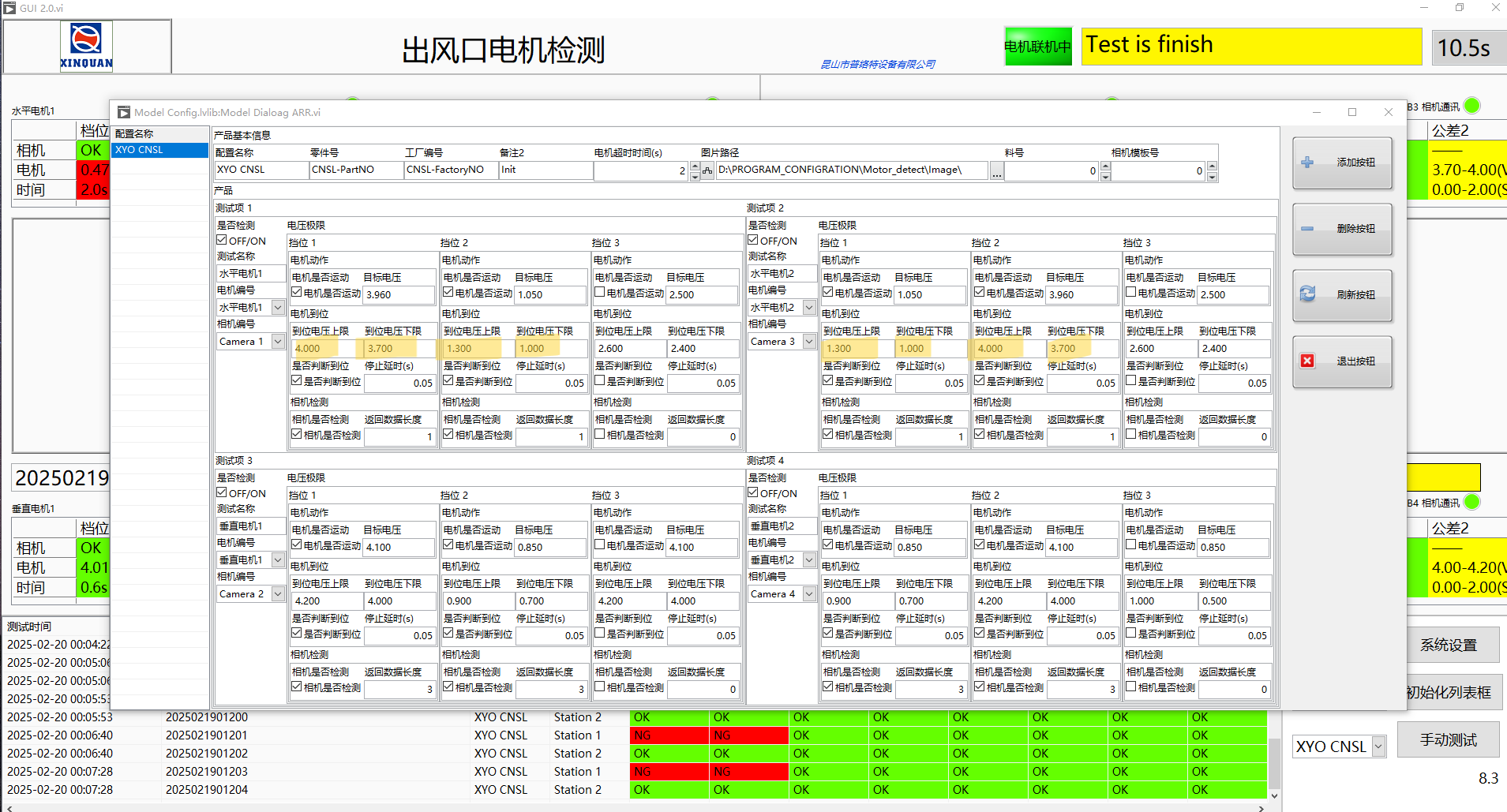Screen dimensions: 1507x812
Task: Select XYO CNSL in 配置名称 list
Action: [x=159, y=150]
